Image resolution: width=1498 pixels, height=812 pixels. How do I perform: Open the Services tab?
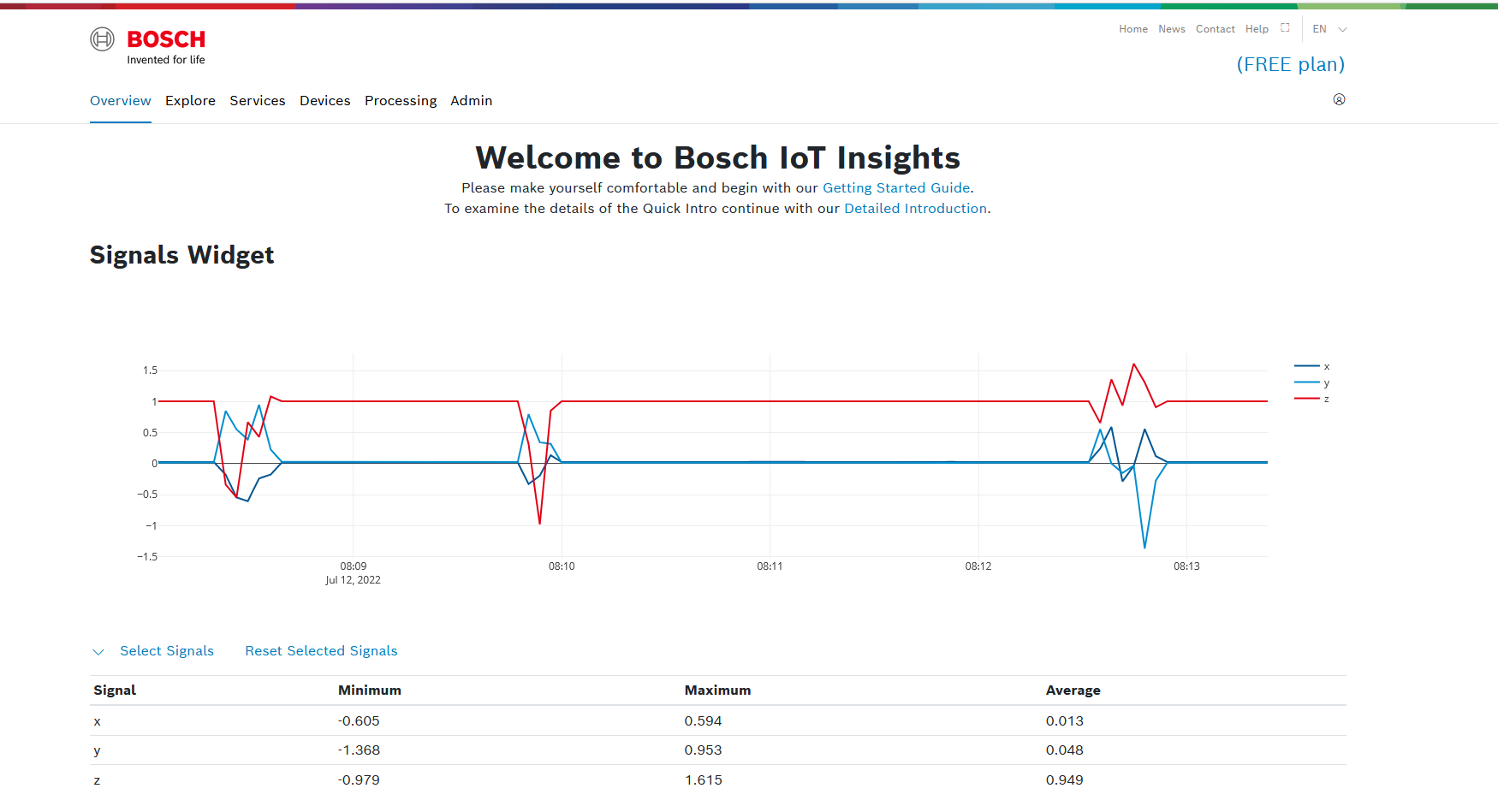pyautogui.click(x=258, y=101)
